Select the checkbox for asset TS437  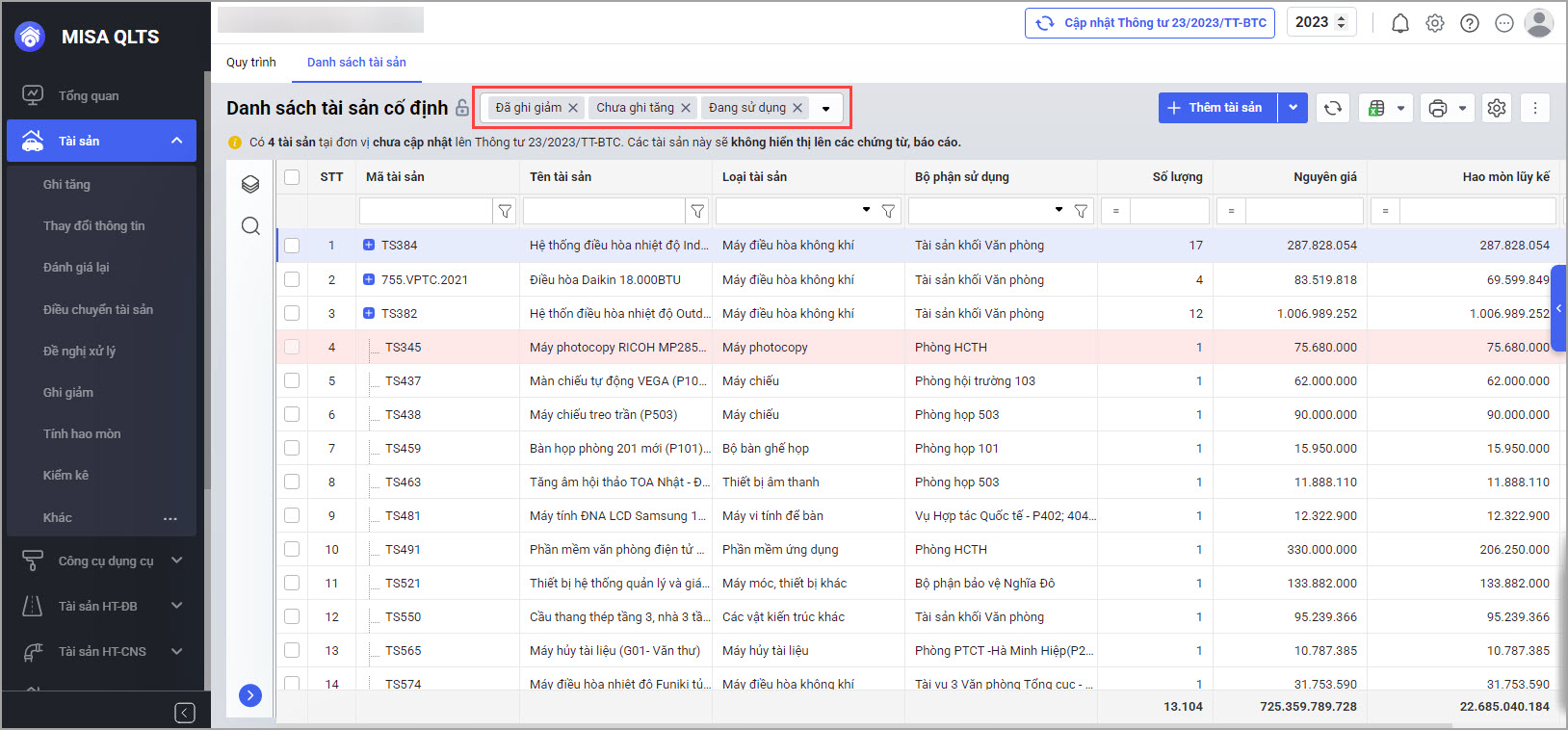292,380
